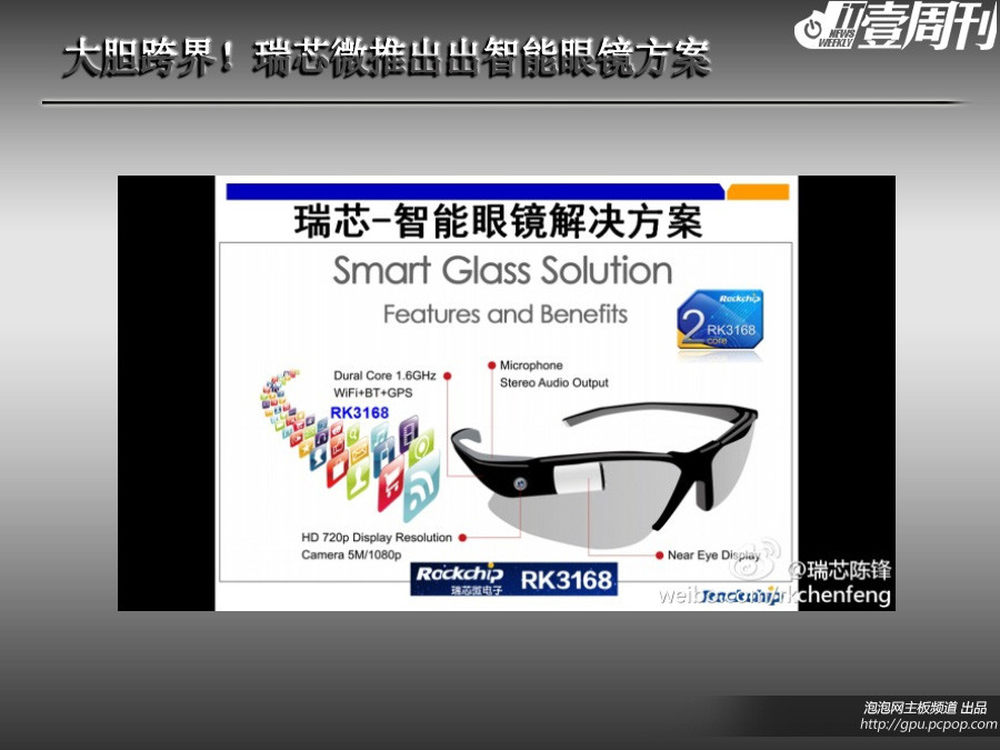Screen dimensions: 1000x750
Task: Click the 泡泡网主板频道 出品 credit text
Action: pyautogui.click(x=925, y=707)
